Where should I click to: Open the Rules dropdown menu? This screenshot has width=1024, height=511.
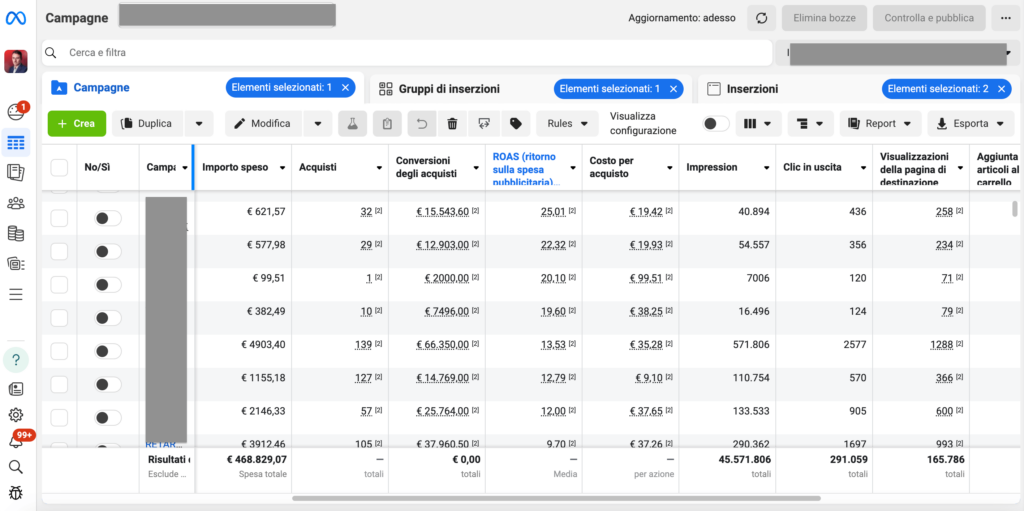[x=568, y=124]
